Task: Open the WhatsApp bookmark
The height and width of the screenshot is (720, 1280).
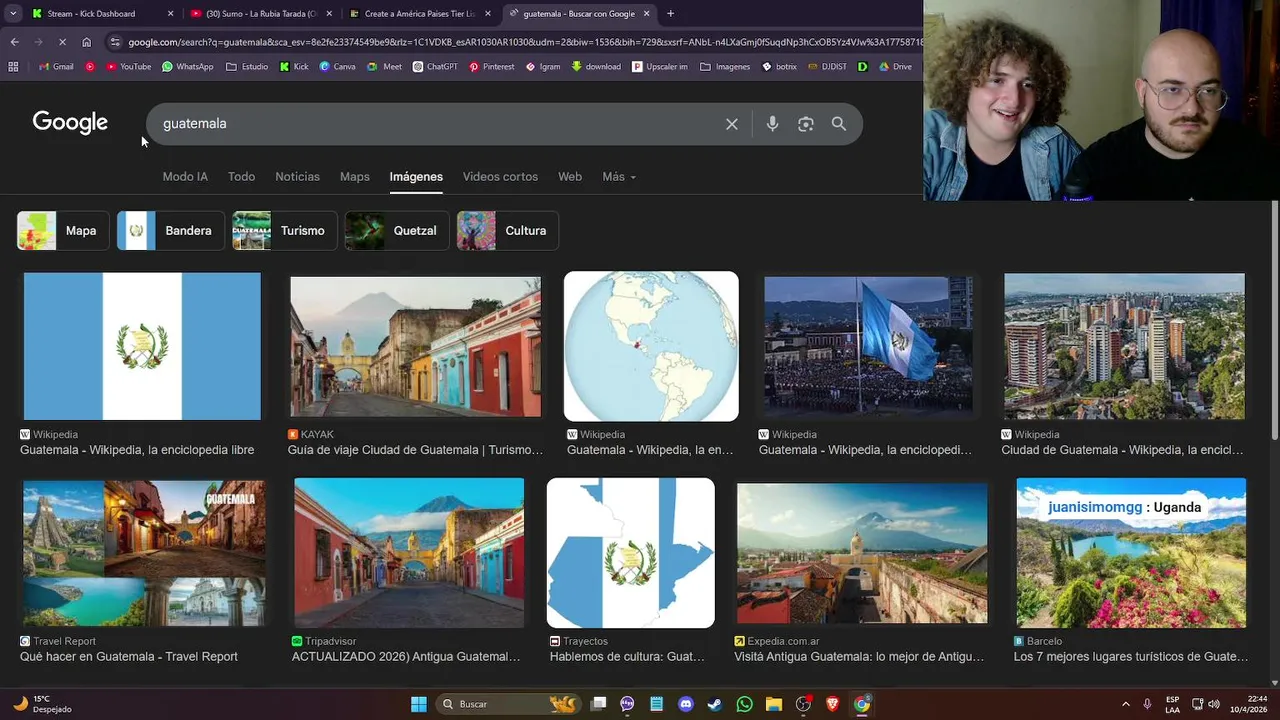Action: point(187,67)
